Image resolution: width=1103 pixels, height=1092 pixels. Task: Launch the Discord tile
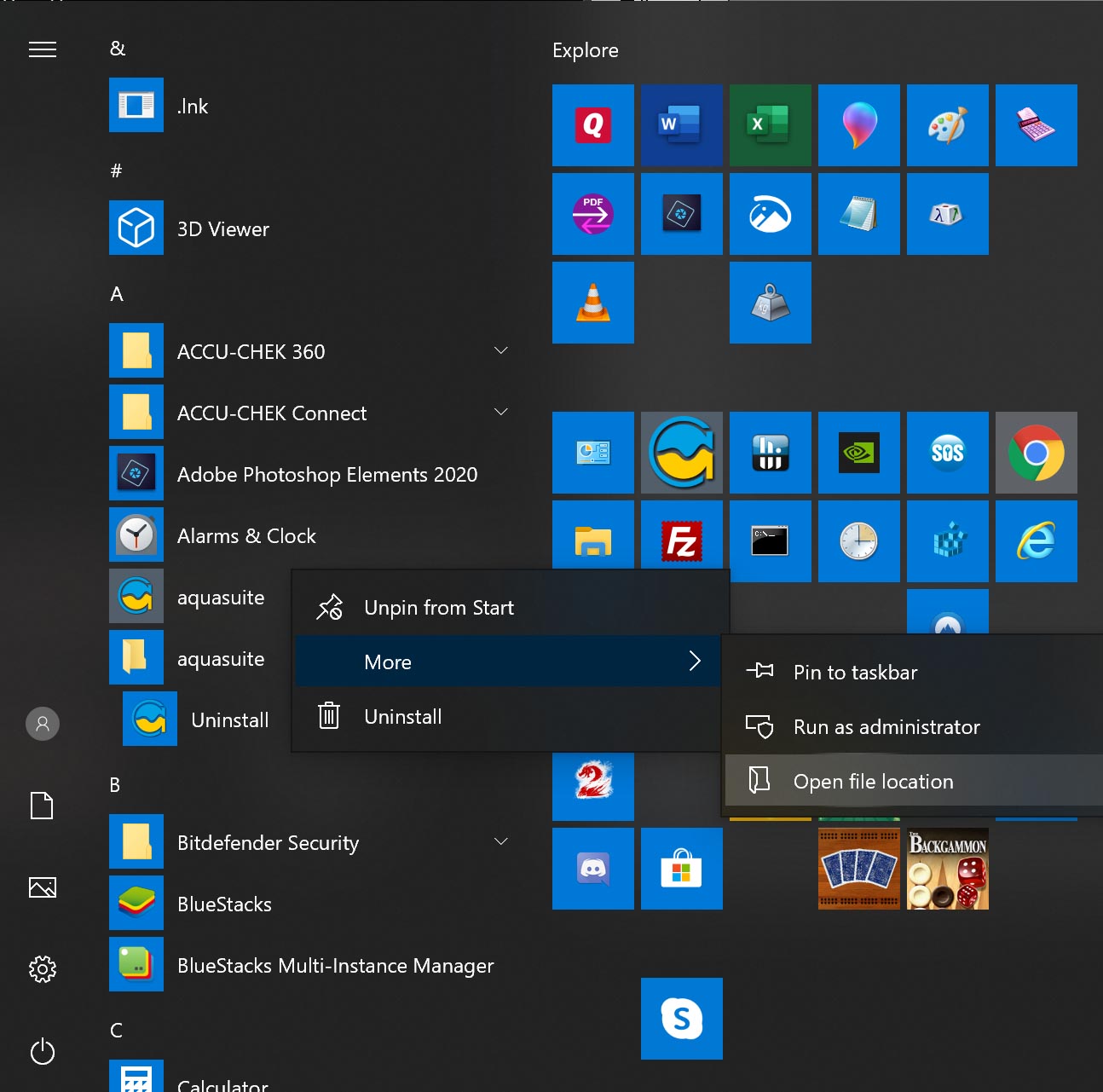[592, 869]
